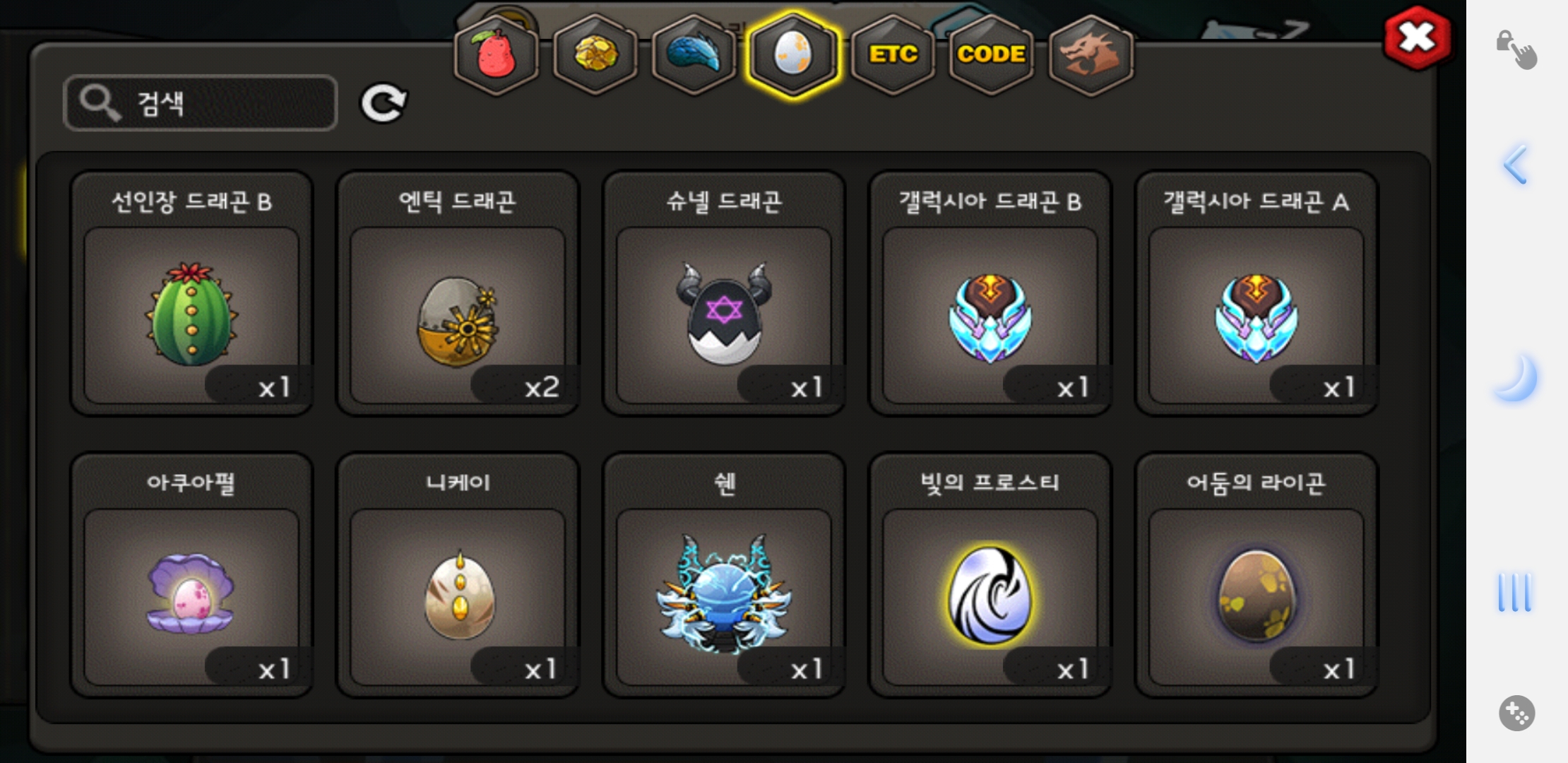Image resolution: width=1568 pixels, height=763 pixels.
Task: Select the dragon head category icon
Action: [1091, 54]
